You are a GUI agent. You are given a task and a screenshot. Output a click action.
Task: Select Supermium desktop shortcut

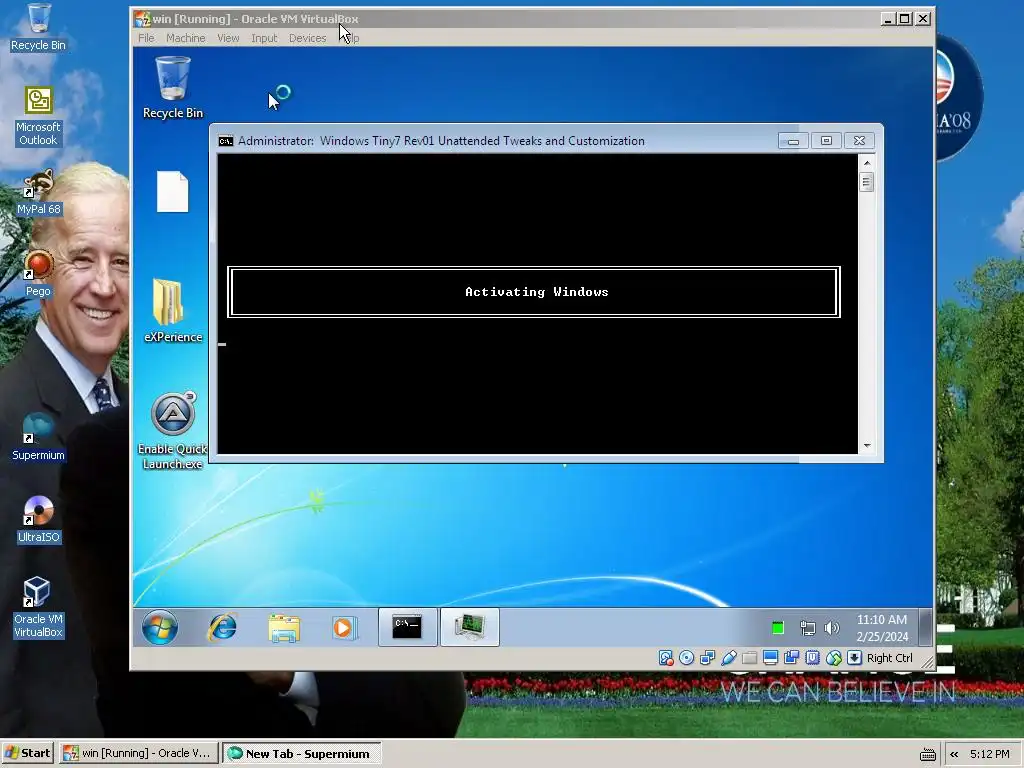coord(38,437)
